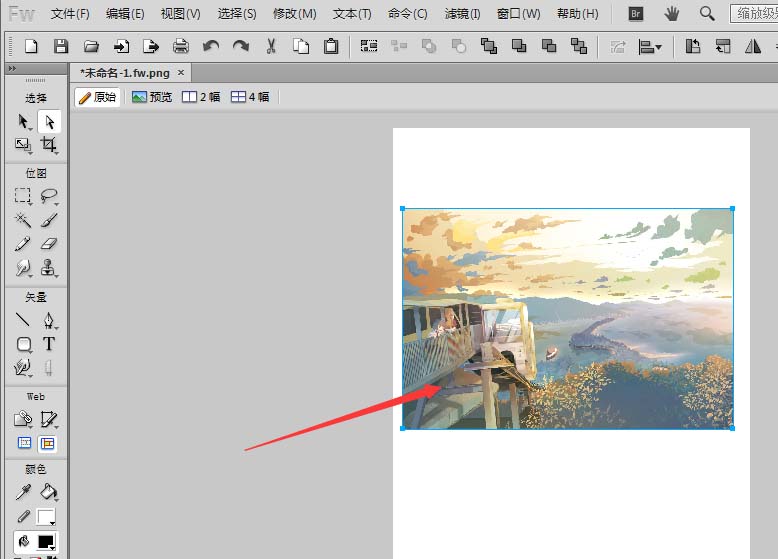This screenshot has width=778, height=559.
Task: Select the Eyedropper tool
Action: pyautogui.click(x=23, y=492)
